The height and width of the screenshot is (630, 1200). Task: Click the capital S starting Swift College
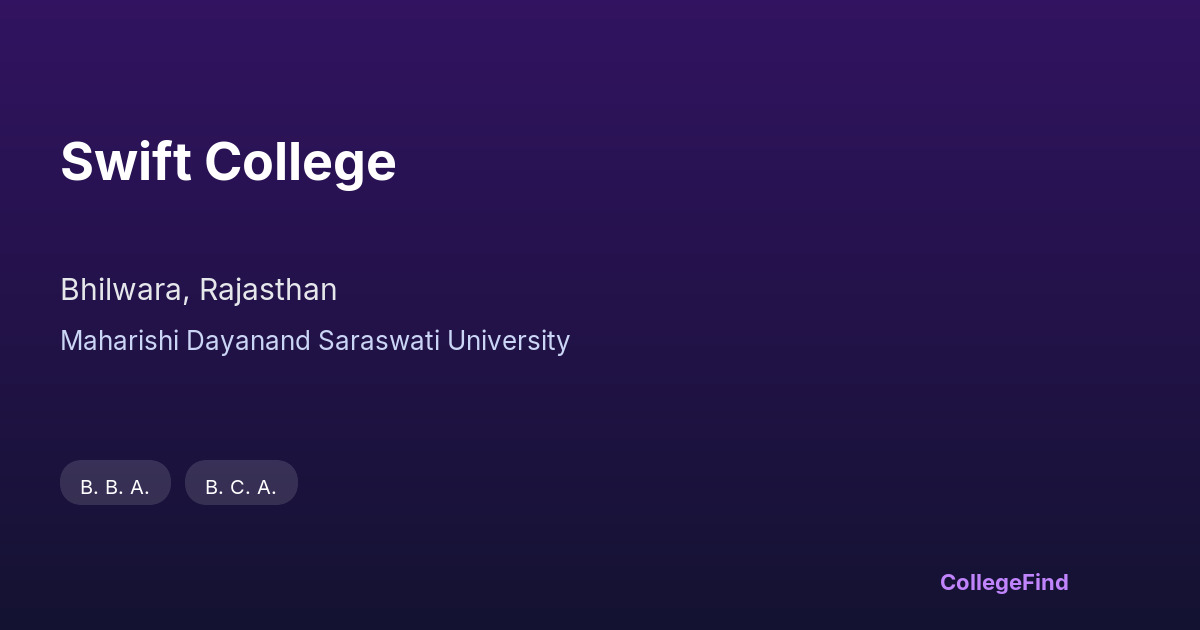point(75,162)
